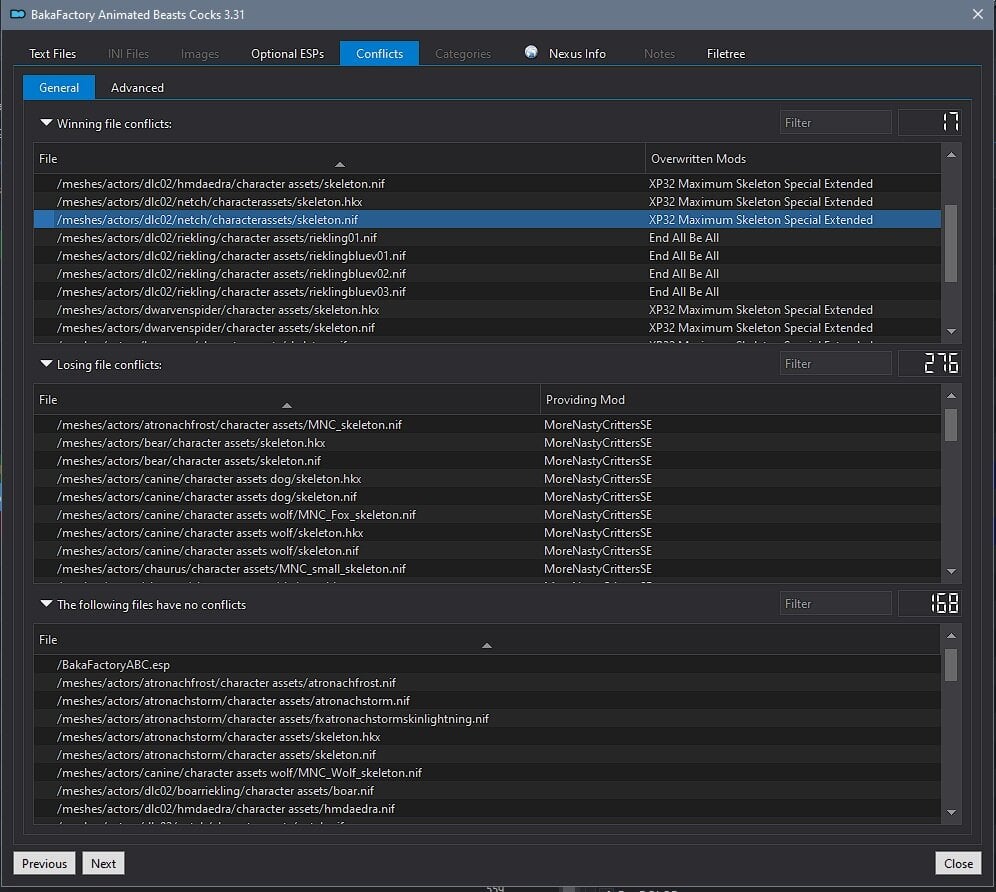
Task: Click the Nexus Info globe icon
Action: pyautogui.click(x=531, y=52)
